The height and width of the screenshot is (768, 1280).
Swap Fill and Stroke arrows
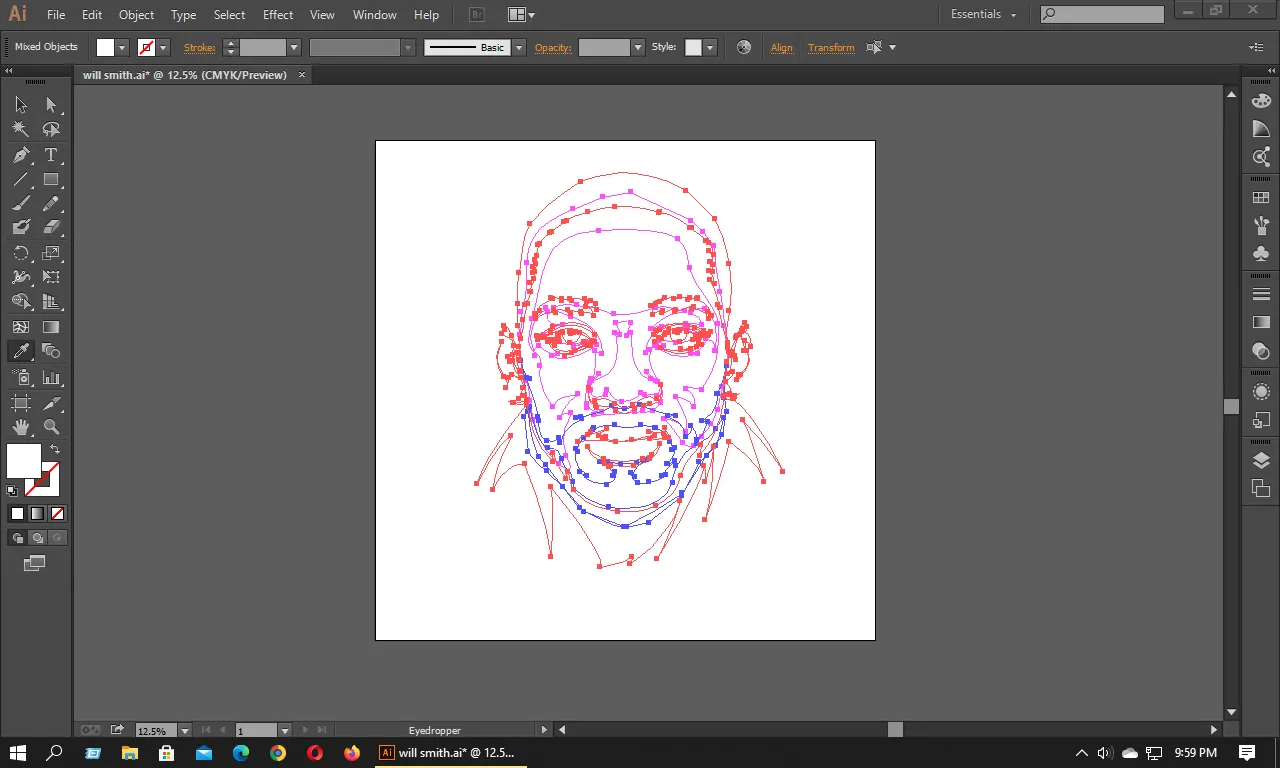55,450
